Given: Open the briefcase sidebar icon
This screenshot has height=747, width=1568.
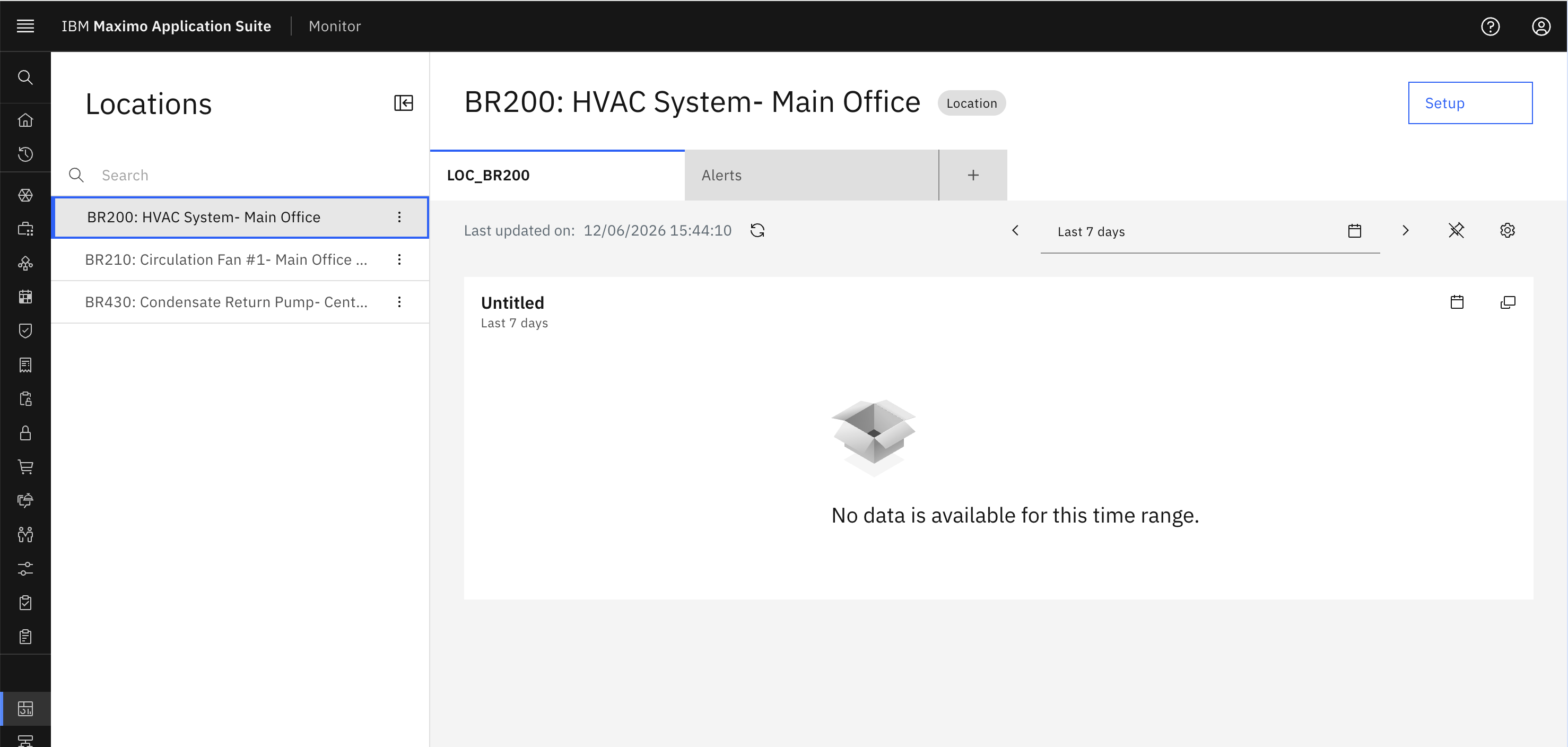Looking at the screenshot, I should [x=25, y=230].
